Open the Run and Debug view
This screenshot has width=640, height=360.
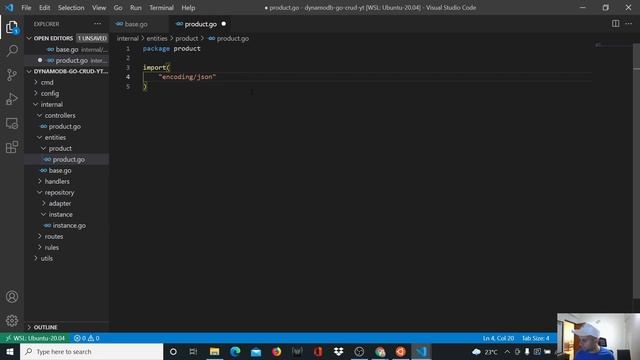pos(12,99)
